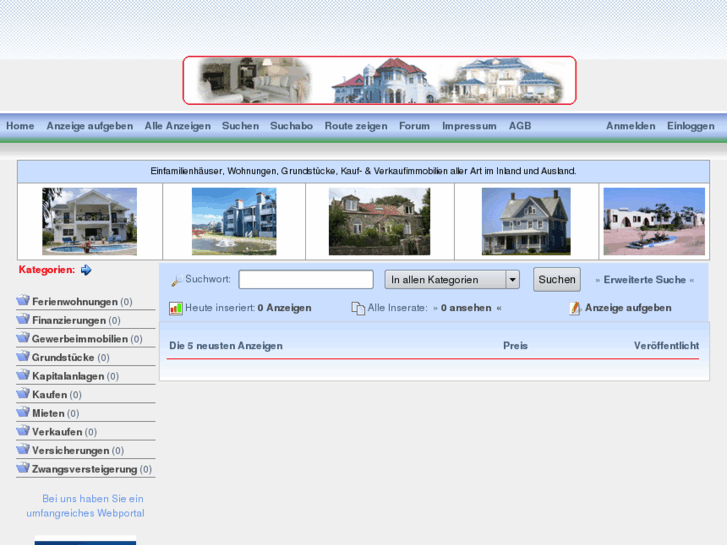The height and width of the screenshot is (545, 727).
Task: Click the folder icon beside Versicherungen
Action: click(x=23, y=449)
